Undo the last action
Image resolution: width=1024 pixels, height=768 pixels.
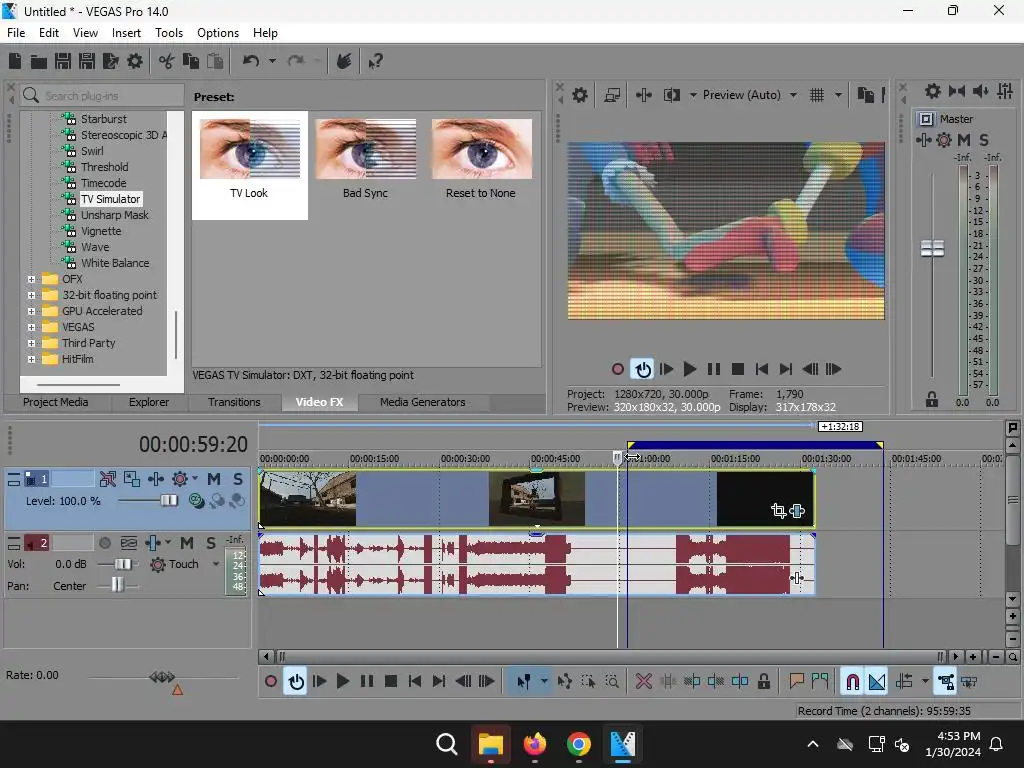[251, 61]
